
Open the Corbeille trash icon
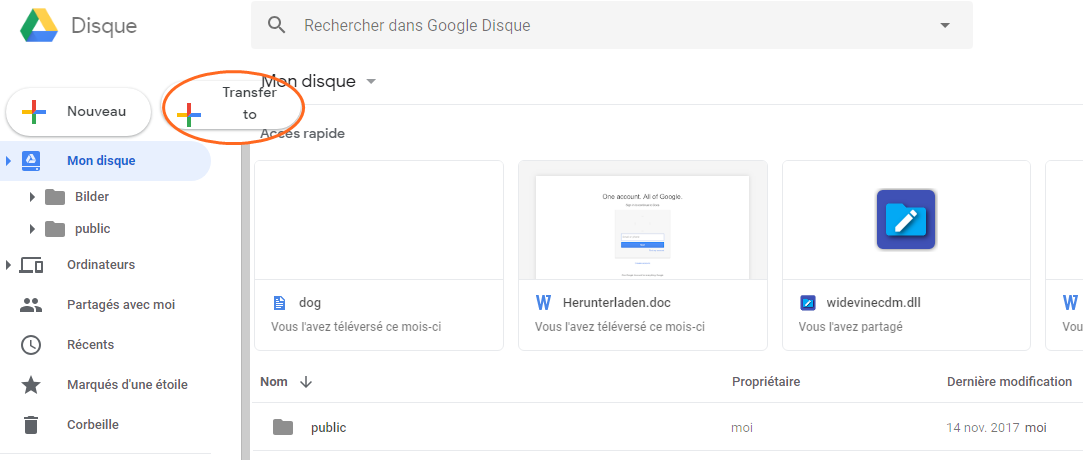(31, 425)
